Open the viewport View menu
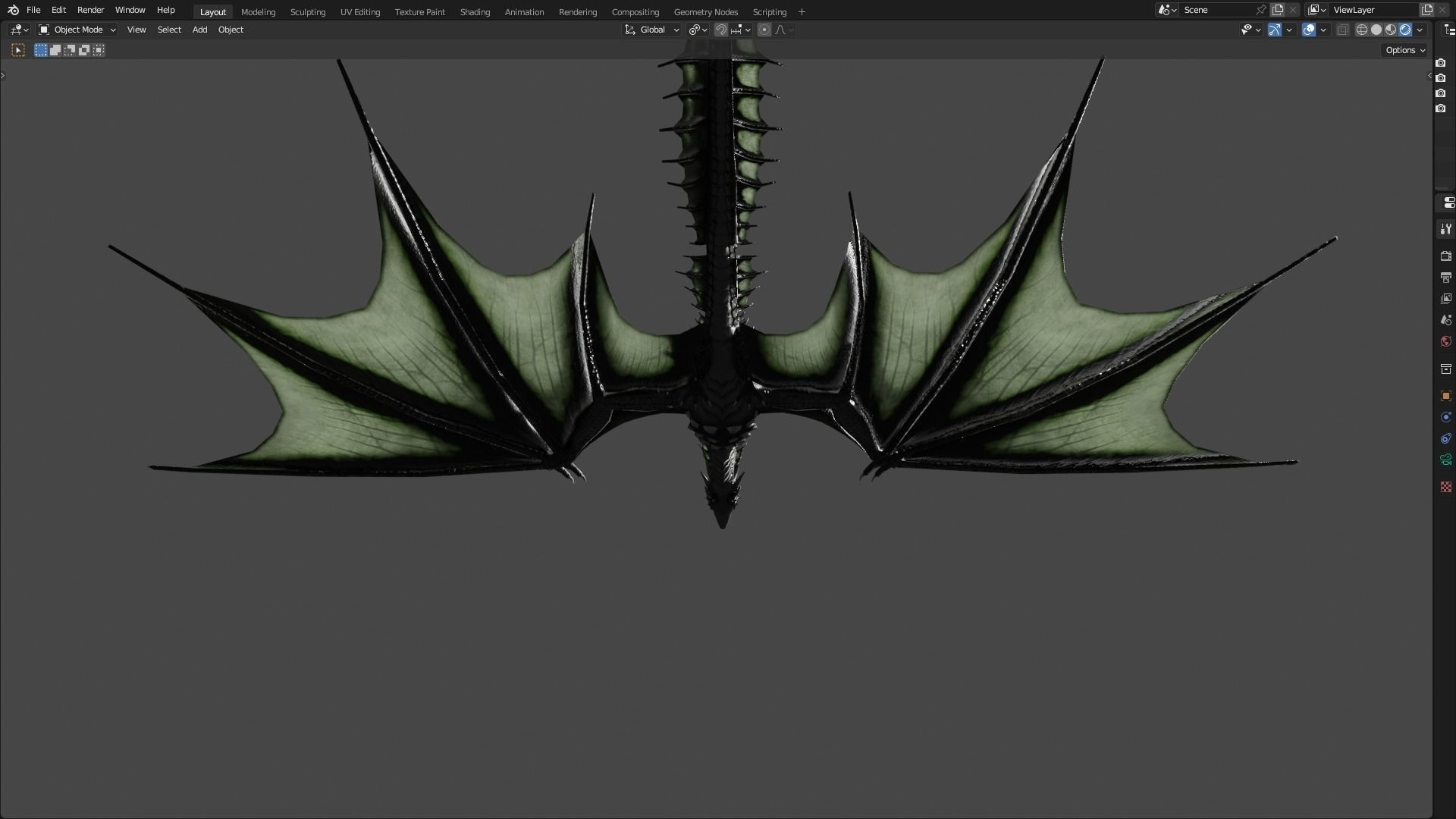The width and height of the screenshot is (1456, 819). point(136,30)
